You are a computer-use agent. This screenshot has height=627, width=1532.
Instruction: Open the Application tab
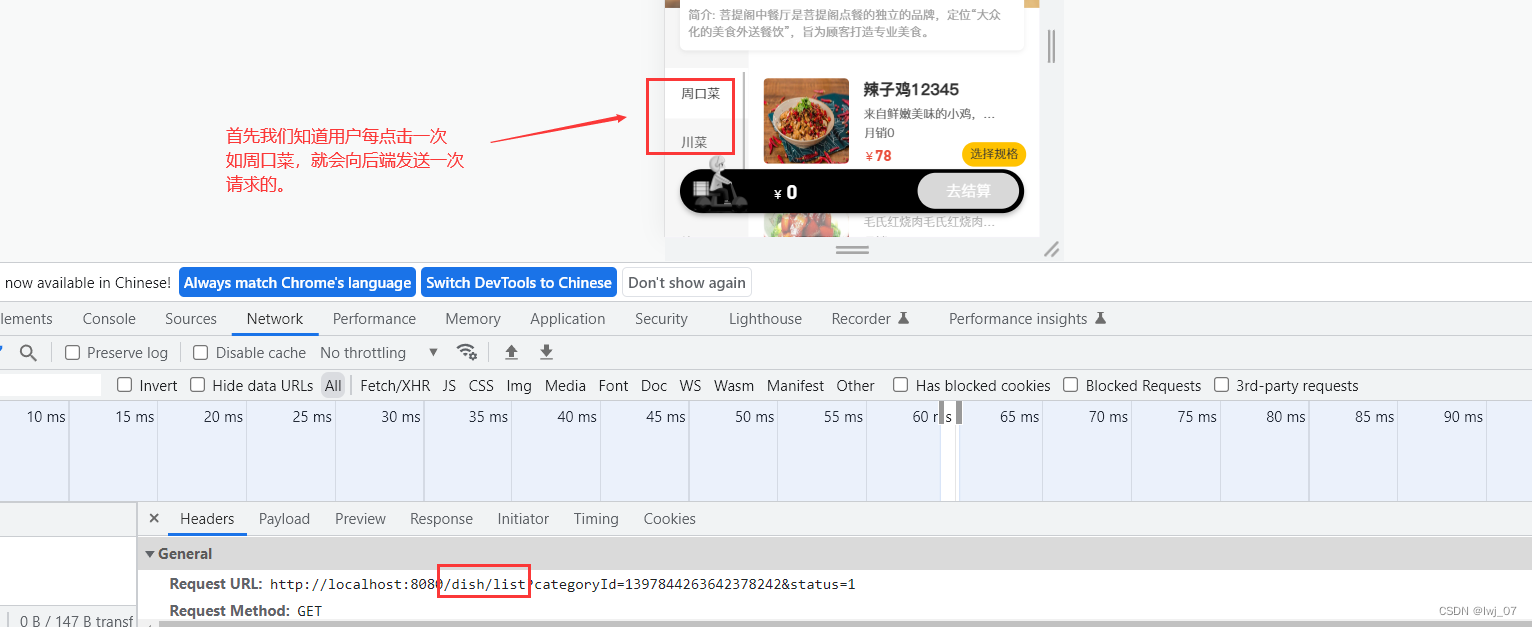568,319
